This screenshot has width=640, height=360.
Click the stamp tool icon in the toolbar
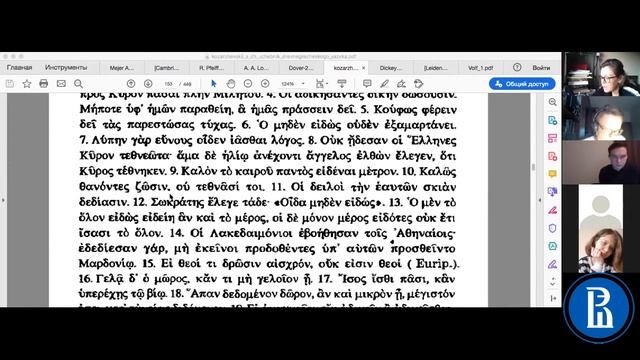click(x=418, y=84)
